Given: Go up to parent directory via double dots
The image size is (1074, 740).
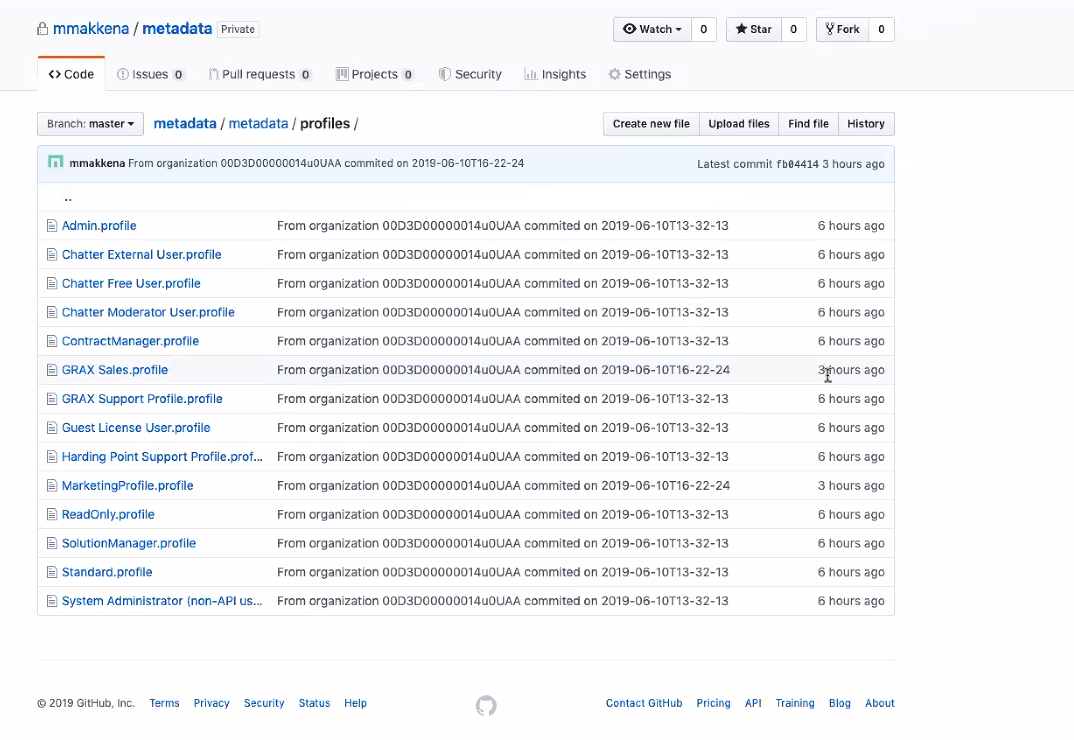Looking at the screenshot, I should (x=68, y=198).
